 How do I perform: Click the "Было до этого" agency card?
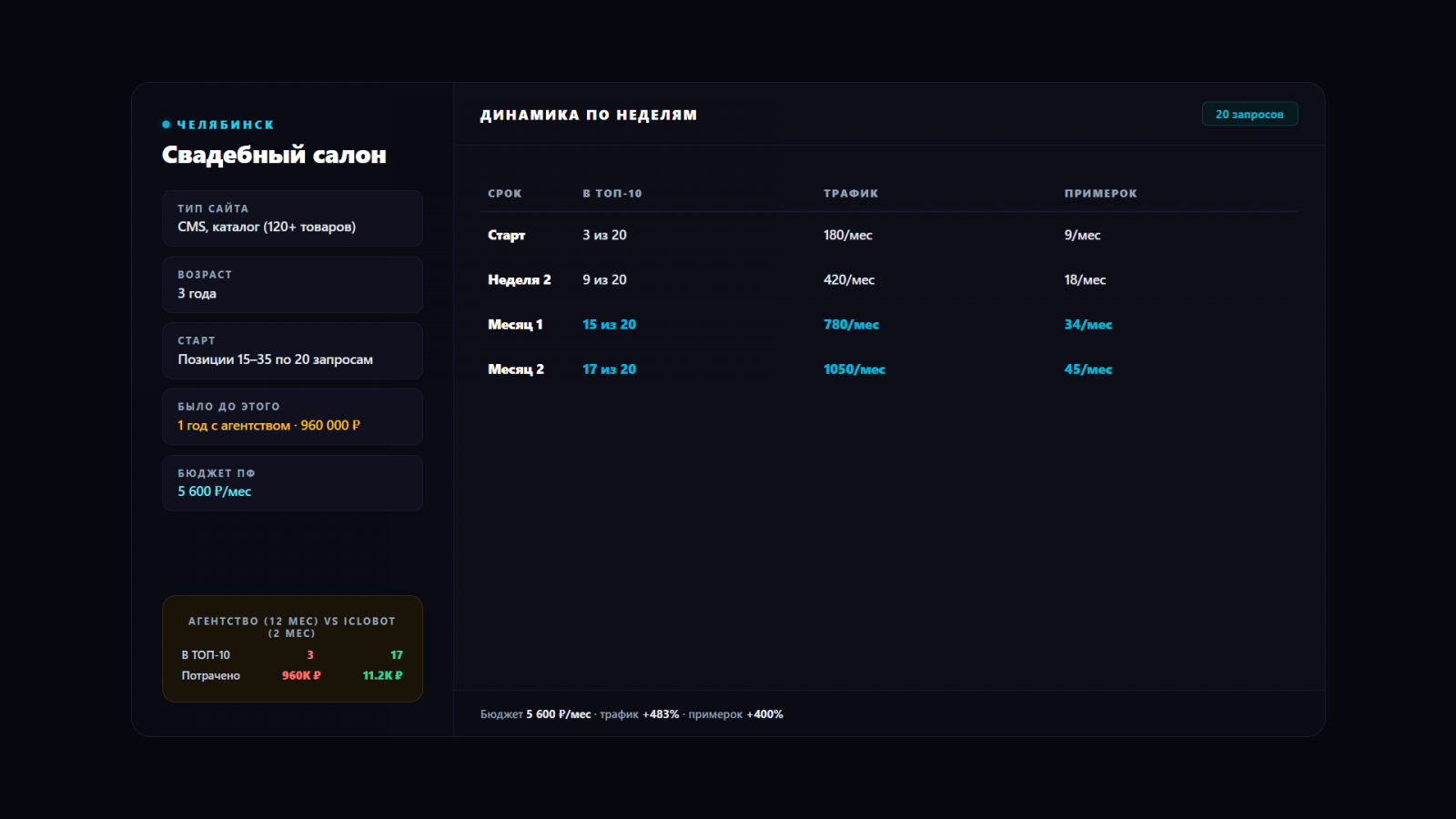[x=292, y=417]
